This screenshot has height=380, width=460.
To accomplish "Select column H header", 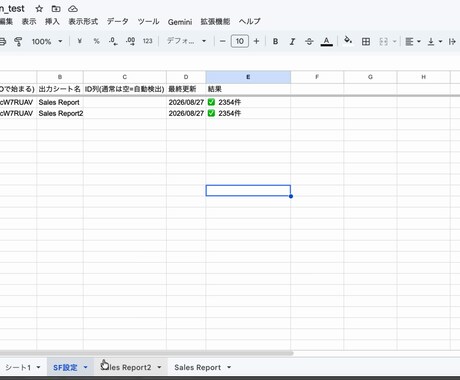I will pyautogui.click(x=424, y=77).
